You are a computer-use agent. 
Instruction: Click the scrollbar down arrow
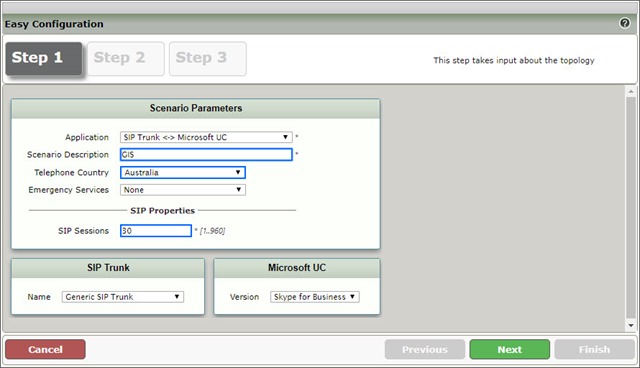point(631,326)
